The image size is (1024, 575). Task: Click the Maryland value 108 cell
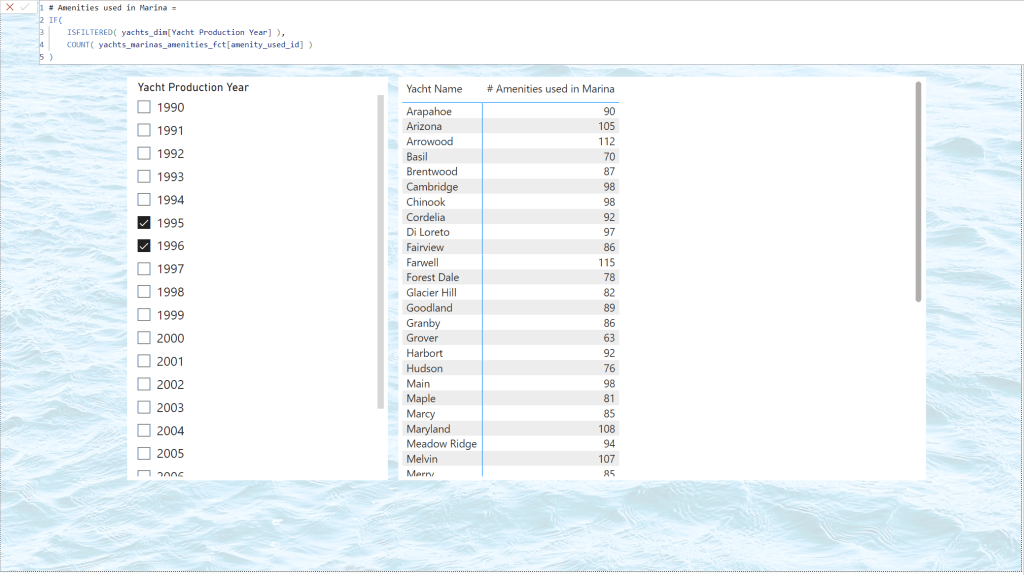tap(606, 429)
